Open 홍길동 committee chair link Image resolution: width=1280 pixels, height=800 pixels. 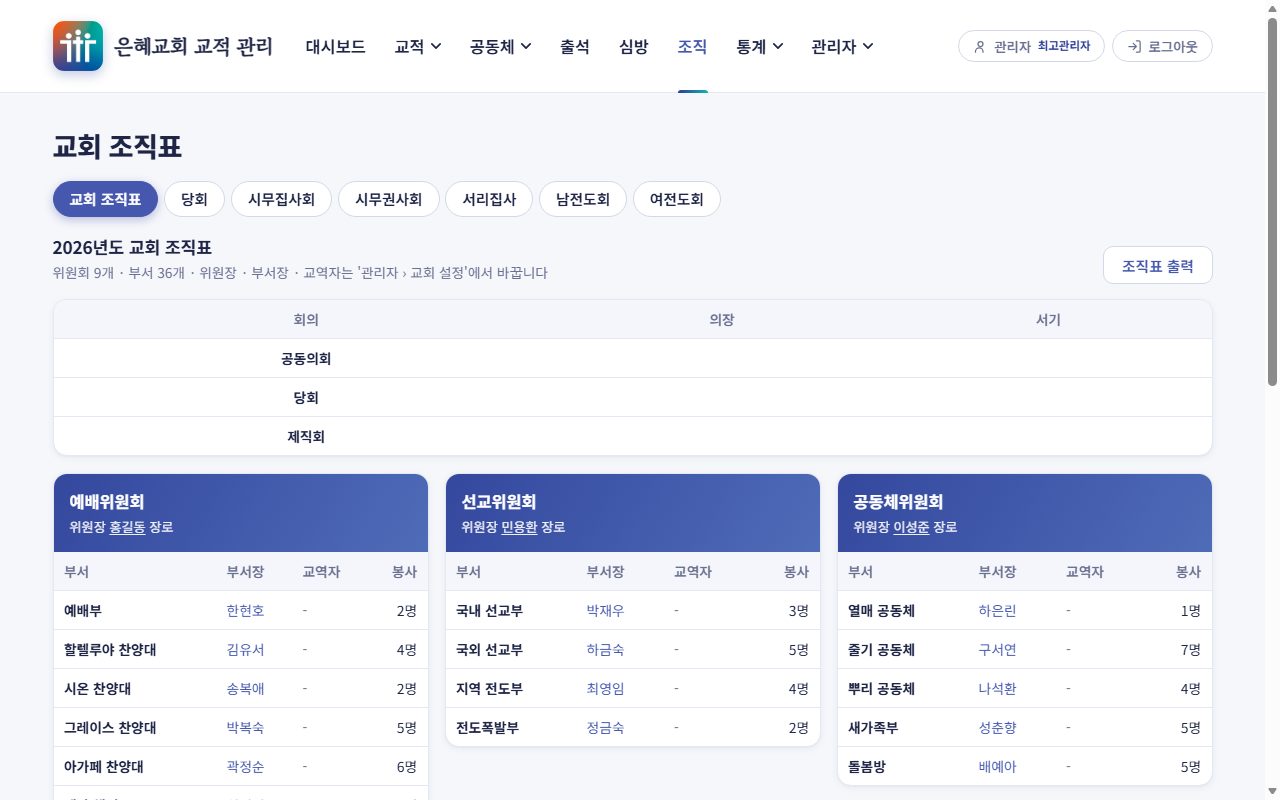click(x=127, y=527)
